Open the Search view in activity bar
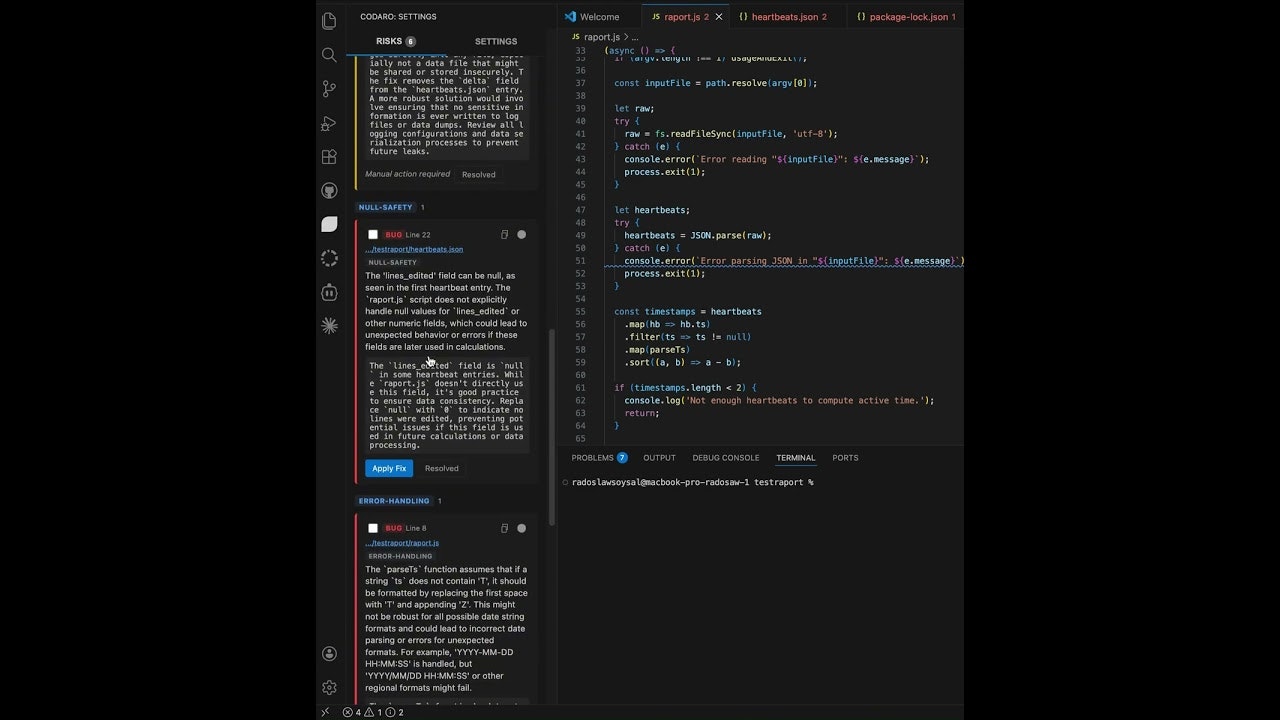Viewport: 1280px width, 720px height. pyautogui.click(x=329, y=55)
